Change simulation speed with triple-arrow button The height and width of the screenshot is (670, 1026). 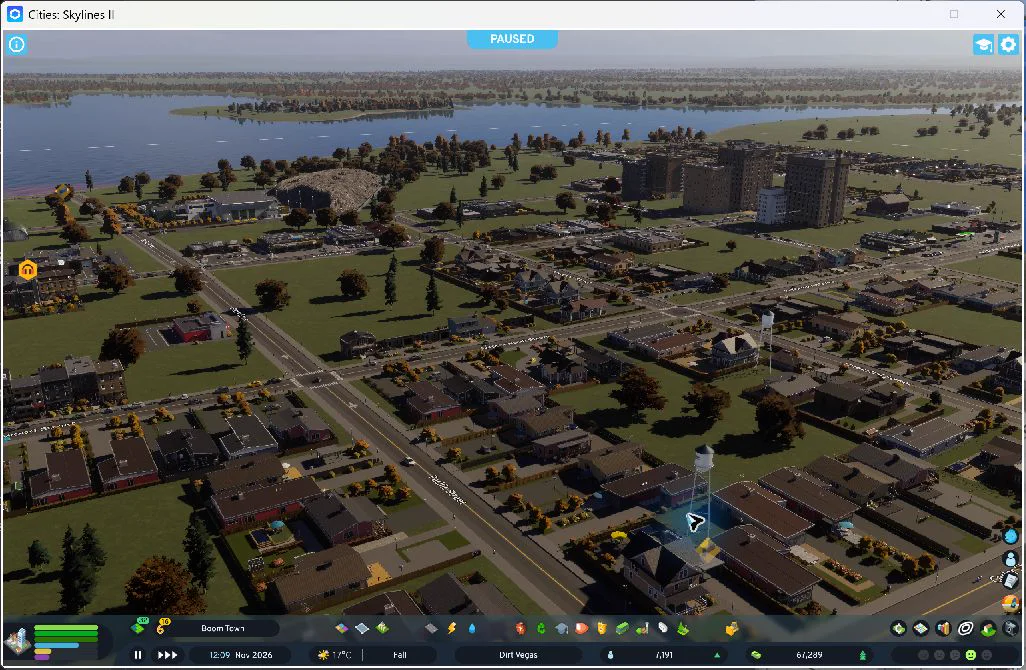(168, 654)
